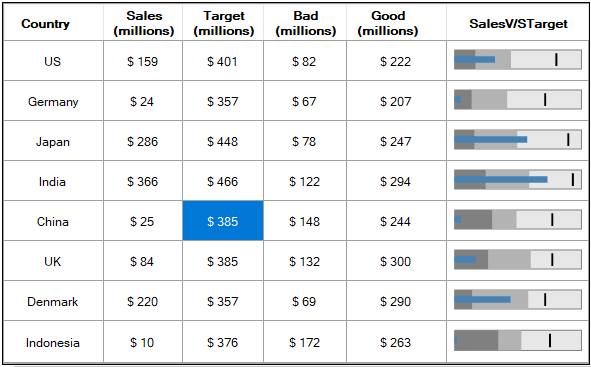Click the US sales cell $159
The image size is (591, 367).
143,61
